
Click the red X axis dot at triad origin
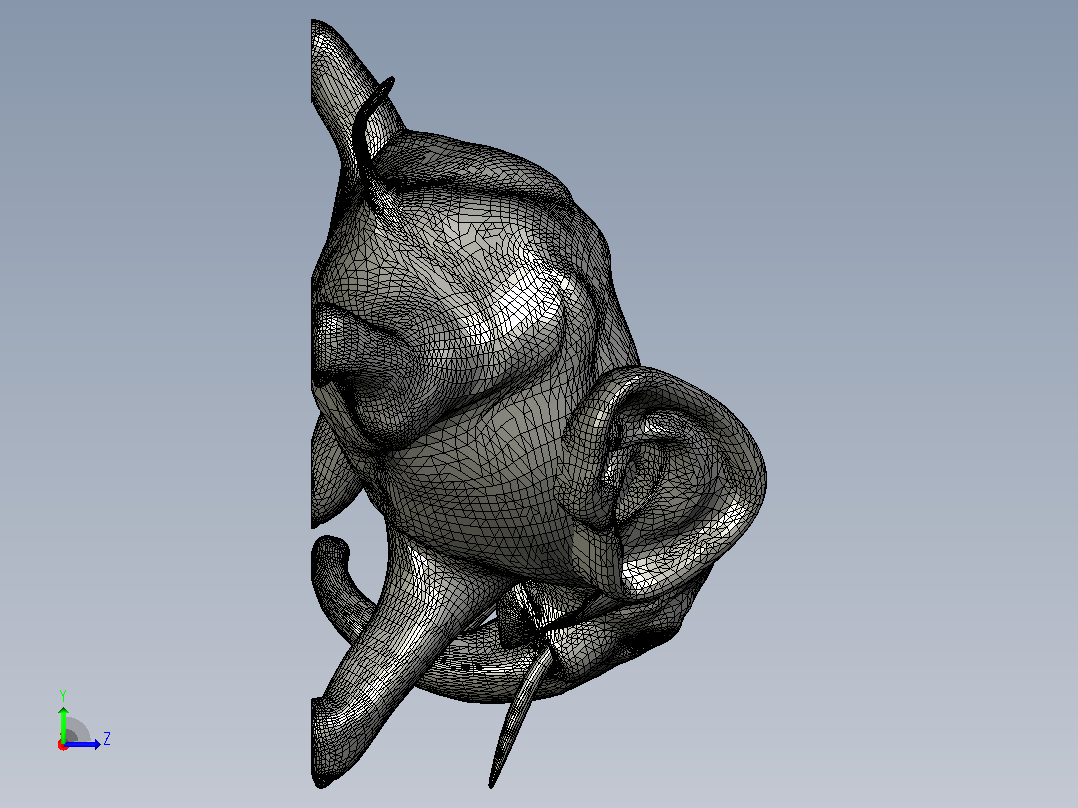63,745
